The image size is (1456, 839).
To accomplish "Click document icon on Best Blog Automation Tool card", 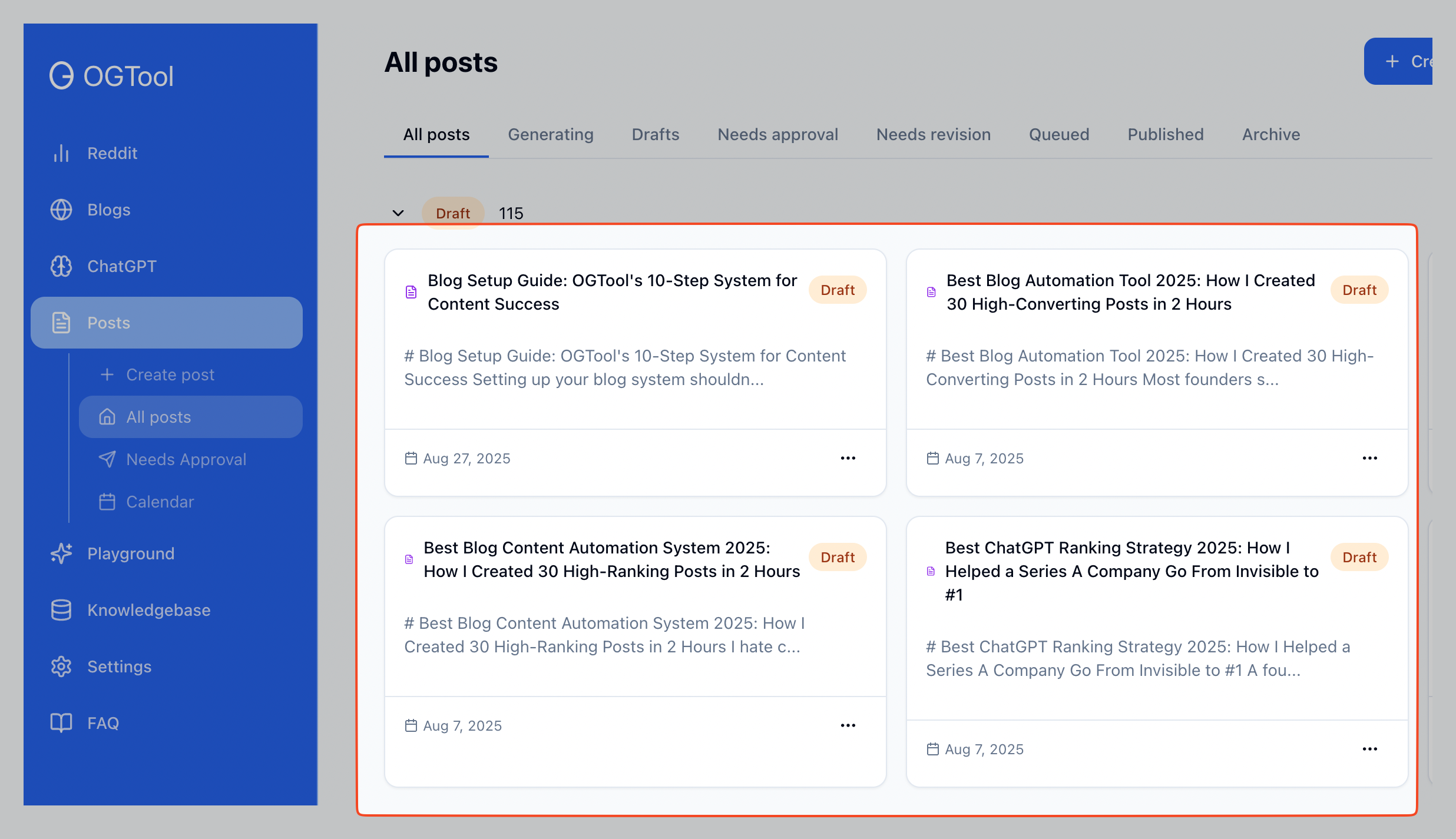I will (931, 292).
